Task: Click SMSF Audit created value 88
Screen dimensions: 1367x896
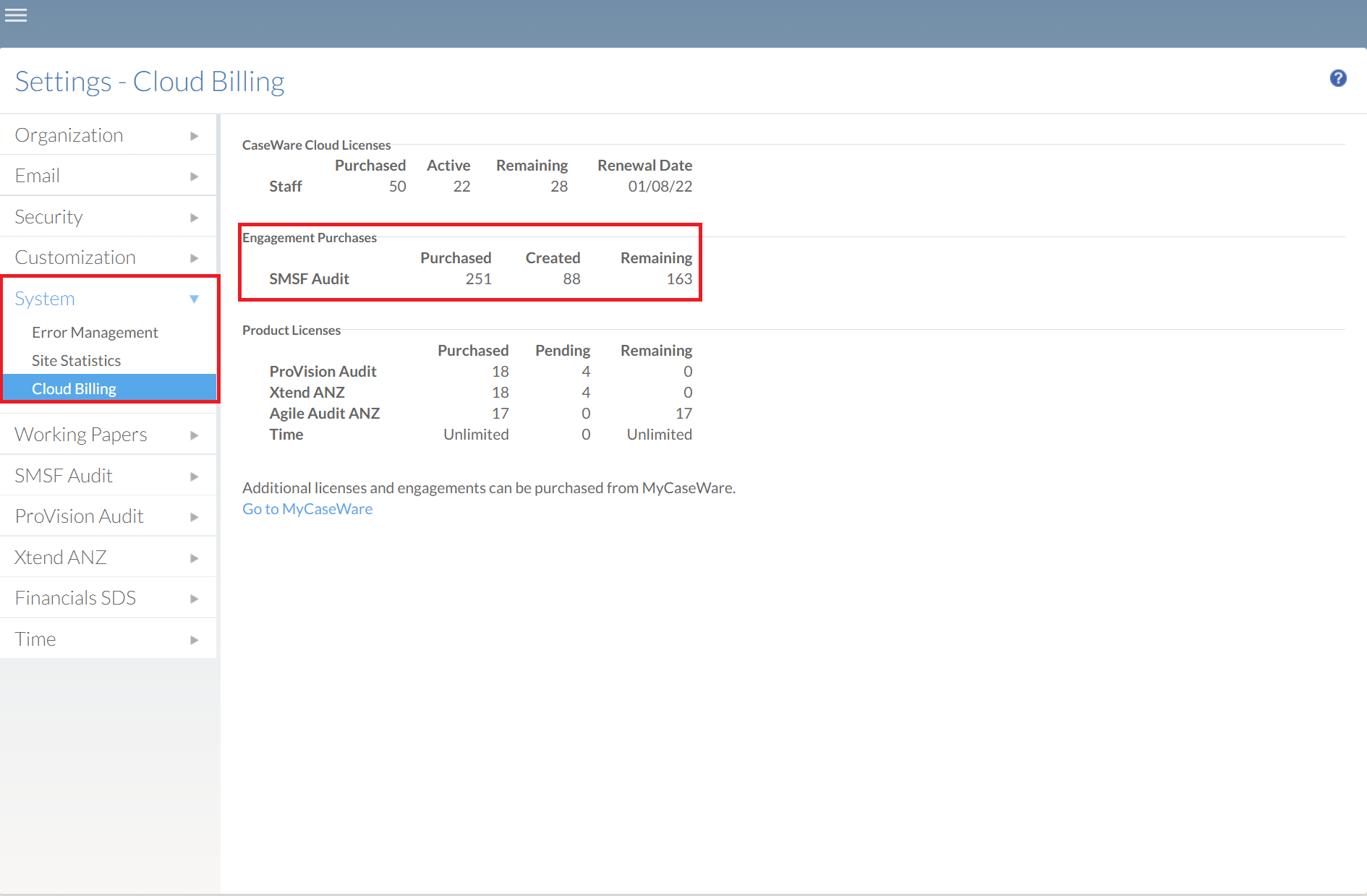Action: click(x=571, y=279)
